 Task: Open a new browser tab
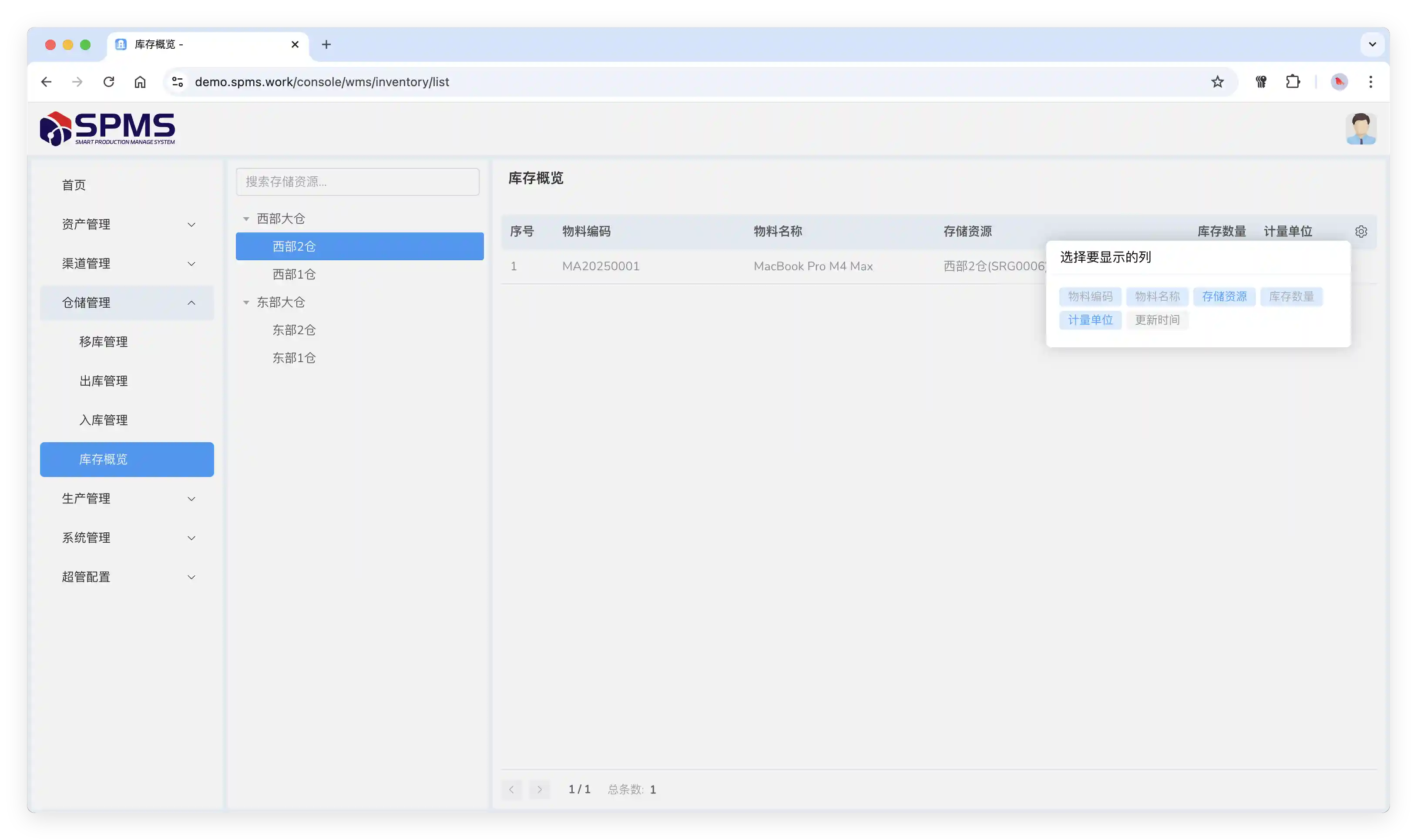click(326, 44)
